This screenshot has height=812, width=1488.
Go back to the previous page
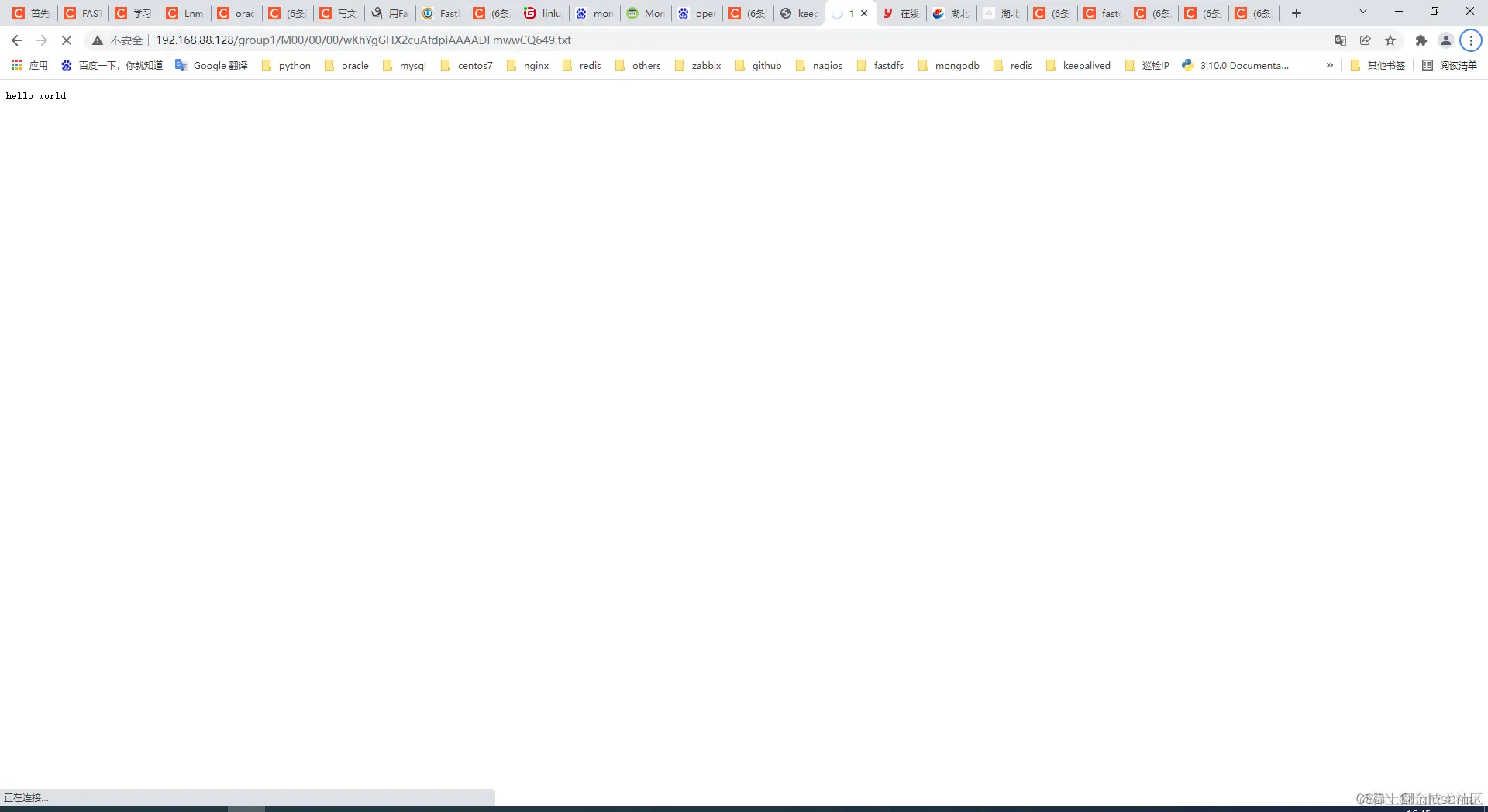[17, 40]
